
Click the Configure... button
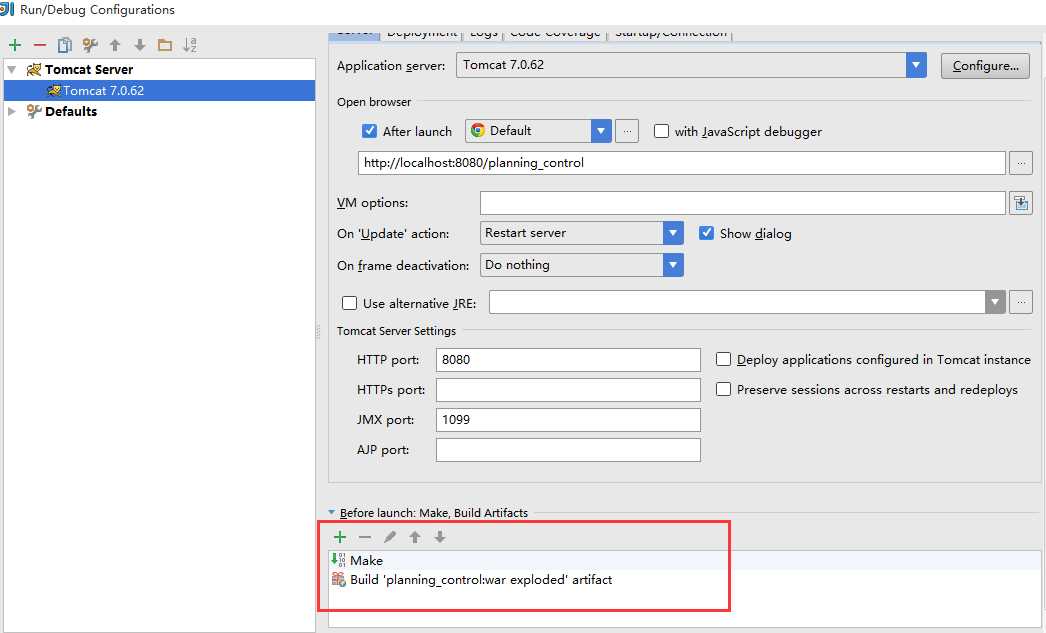click(985, 65)
